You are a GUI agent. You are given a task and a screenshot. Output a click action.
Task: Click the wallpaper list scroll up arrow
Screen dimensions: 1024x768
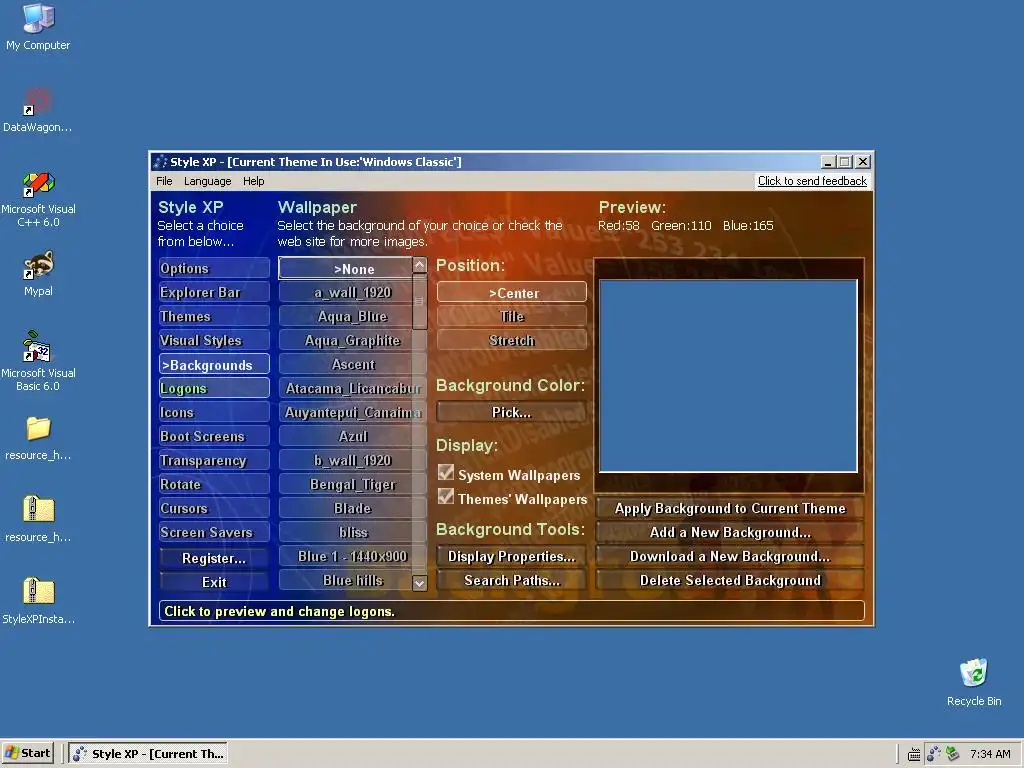pos(420,264)
